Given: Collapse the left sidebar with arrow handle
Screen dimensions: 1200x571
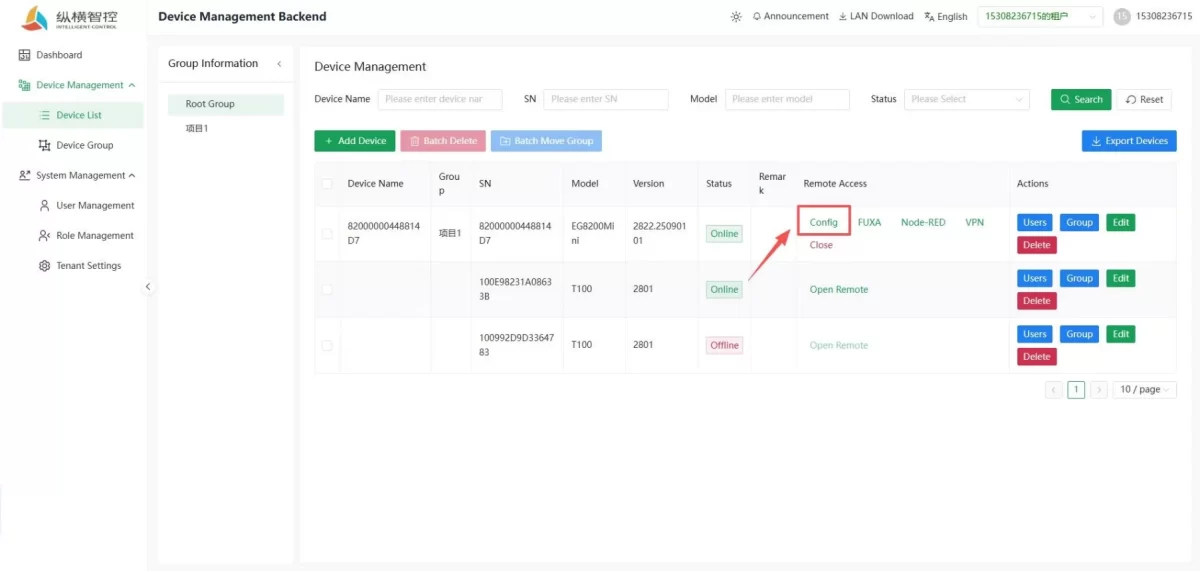Looking at the screenshot, I should [148, 286].
